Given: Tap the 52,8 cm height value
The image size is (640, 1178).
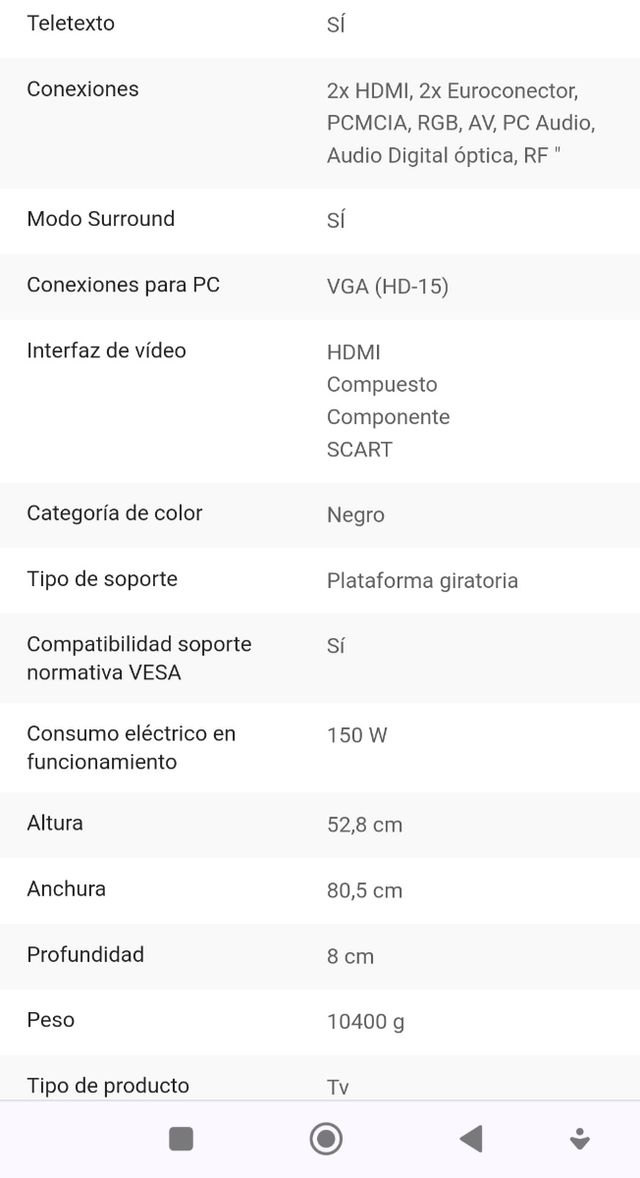Looking at the screenshot, I should 364,825.
